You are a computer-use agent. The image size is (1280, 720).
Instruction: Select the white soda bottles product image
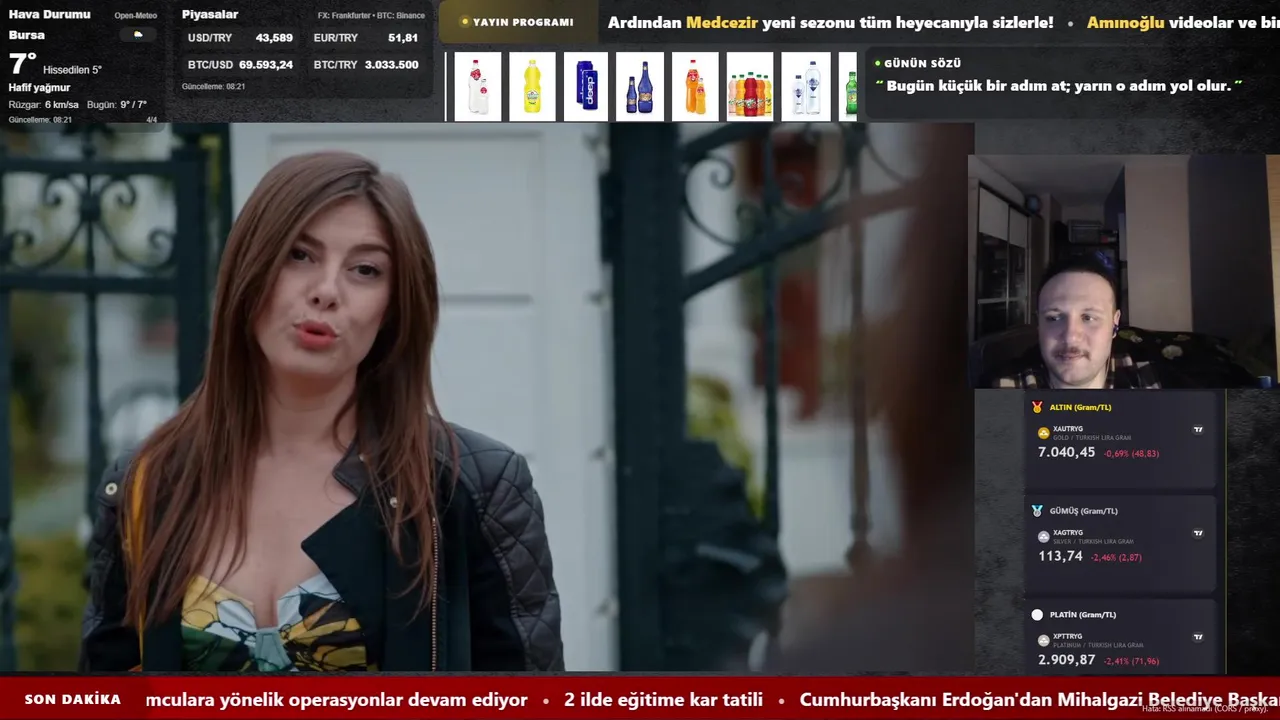coord(478,87)
